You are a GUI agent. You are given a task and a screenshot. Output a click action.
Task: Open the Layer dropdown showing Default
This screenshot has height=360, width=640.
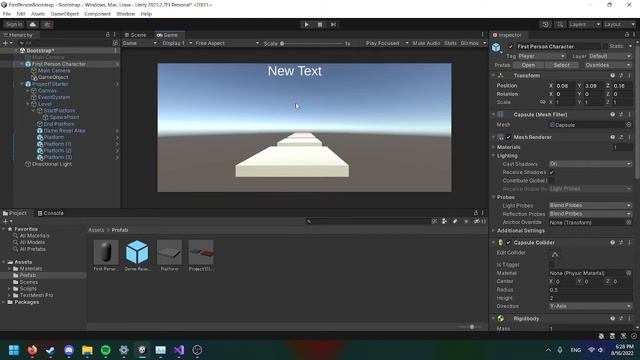point(610,56)
